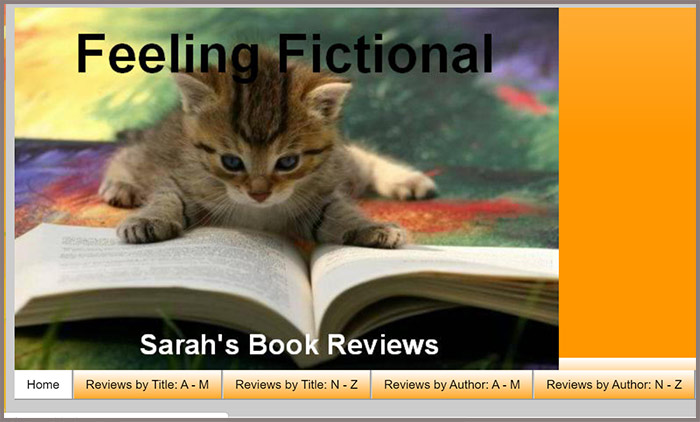700x422 pixels.
Task: Click the gray area beneath the navigation tabs
Action: (x=350, y=405)
